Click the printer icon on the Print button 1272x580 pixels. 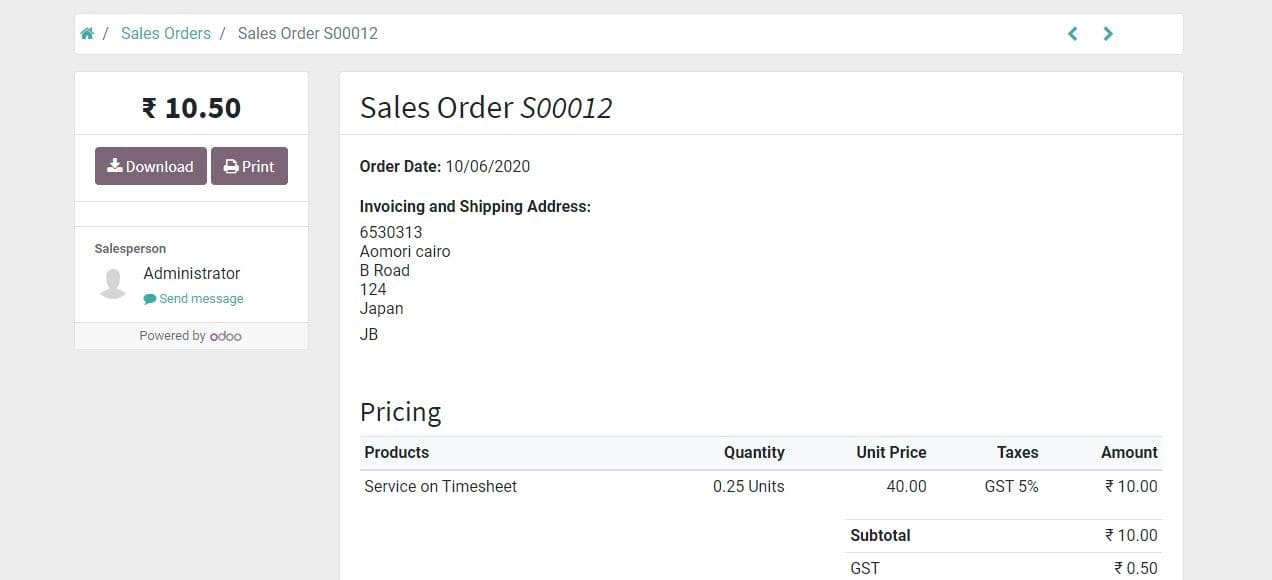tap(229, 166)
